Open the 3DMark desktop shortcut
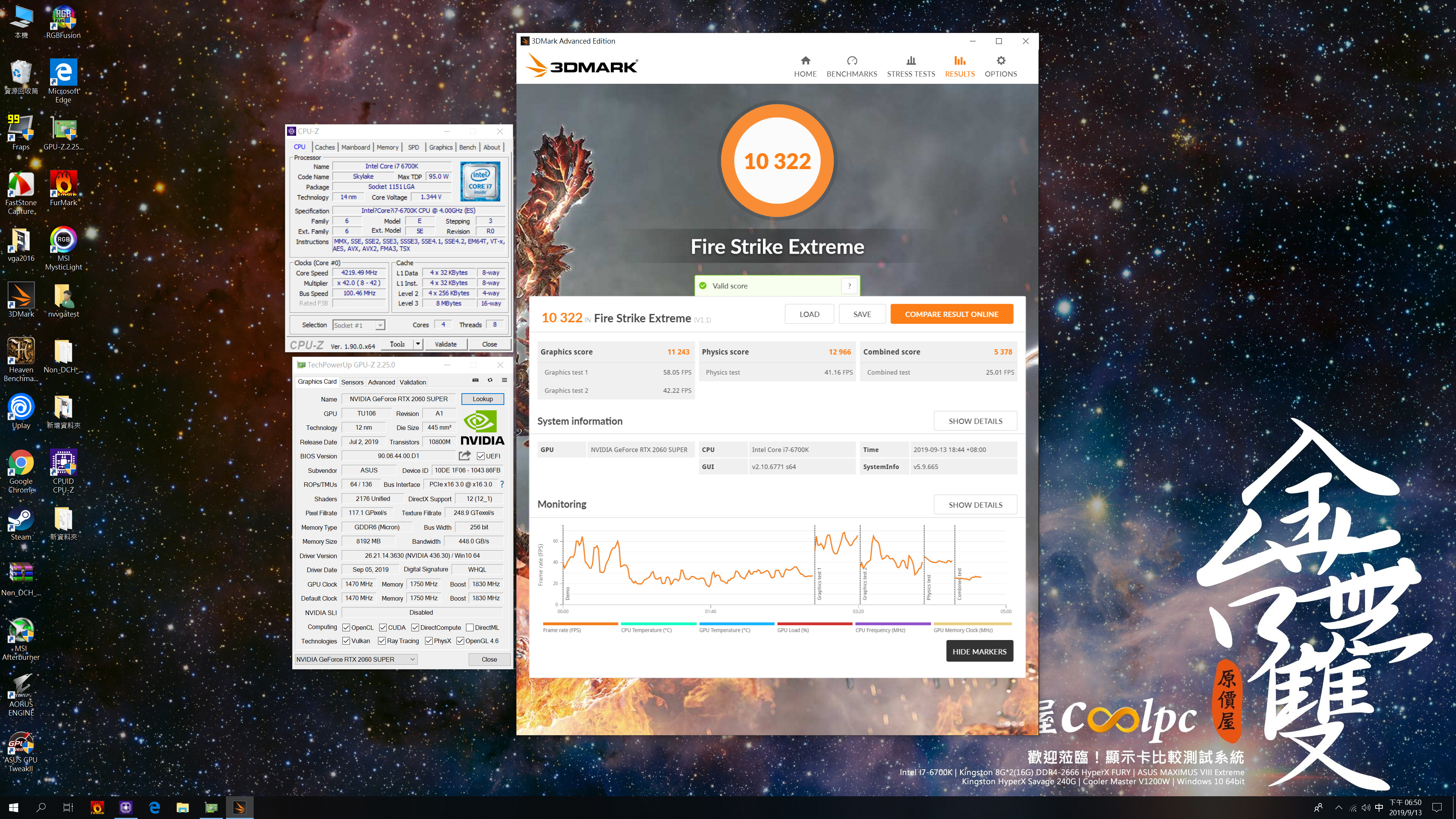Viewport: 1456px width, 819px height. [x=21, y=300]
